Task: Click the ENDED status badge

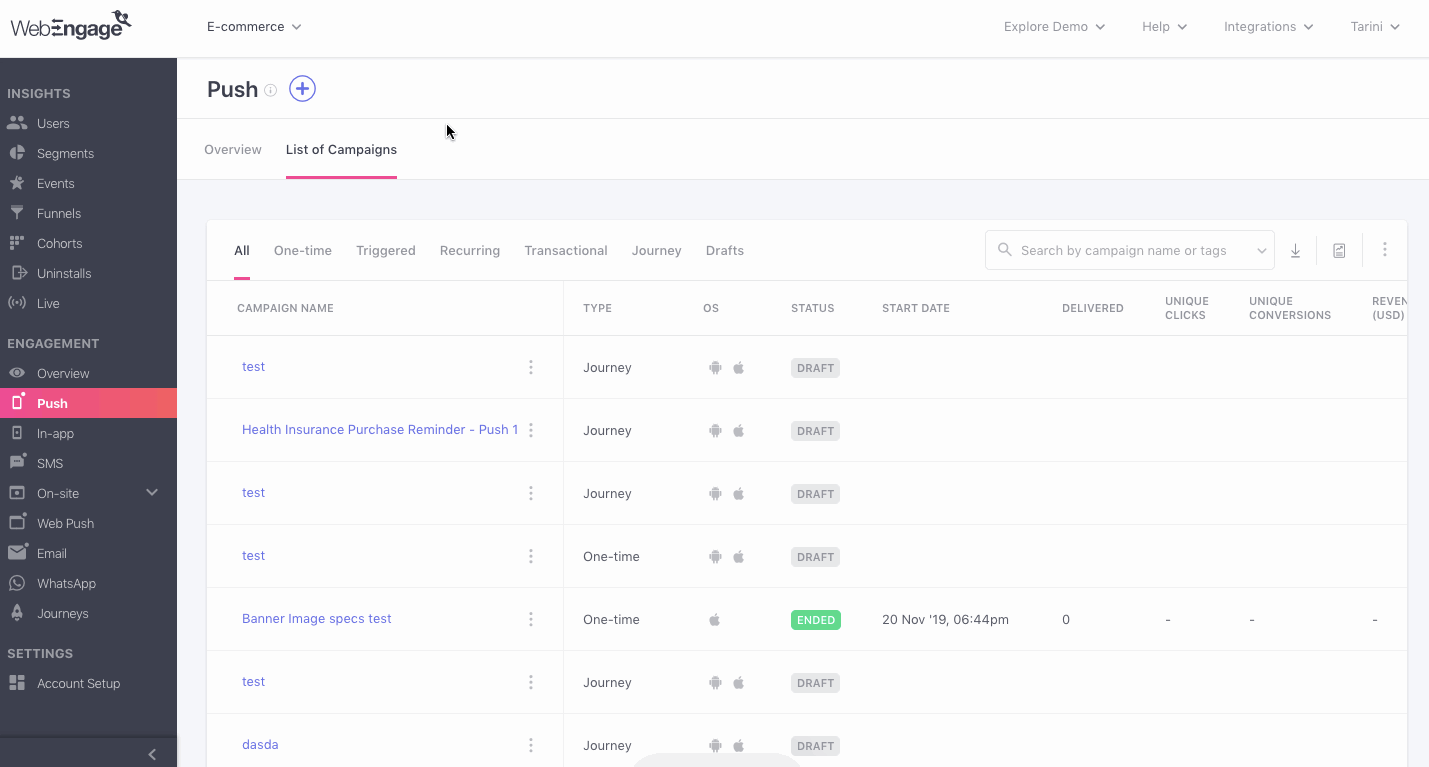Action: point(816,620)
